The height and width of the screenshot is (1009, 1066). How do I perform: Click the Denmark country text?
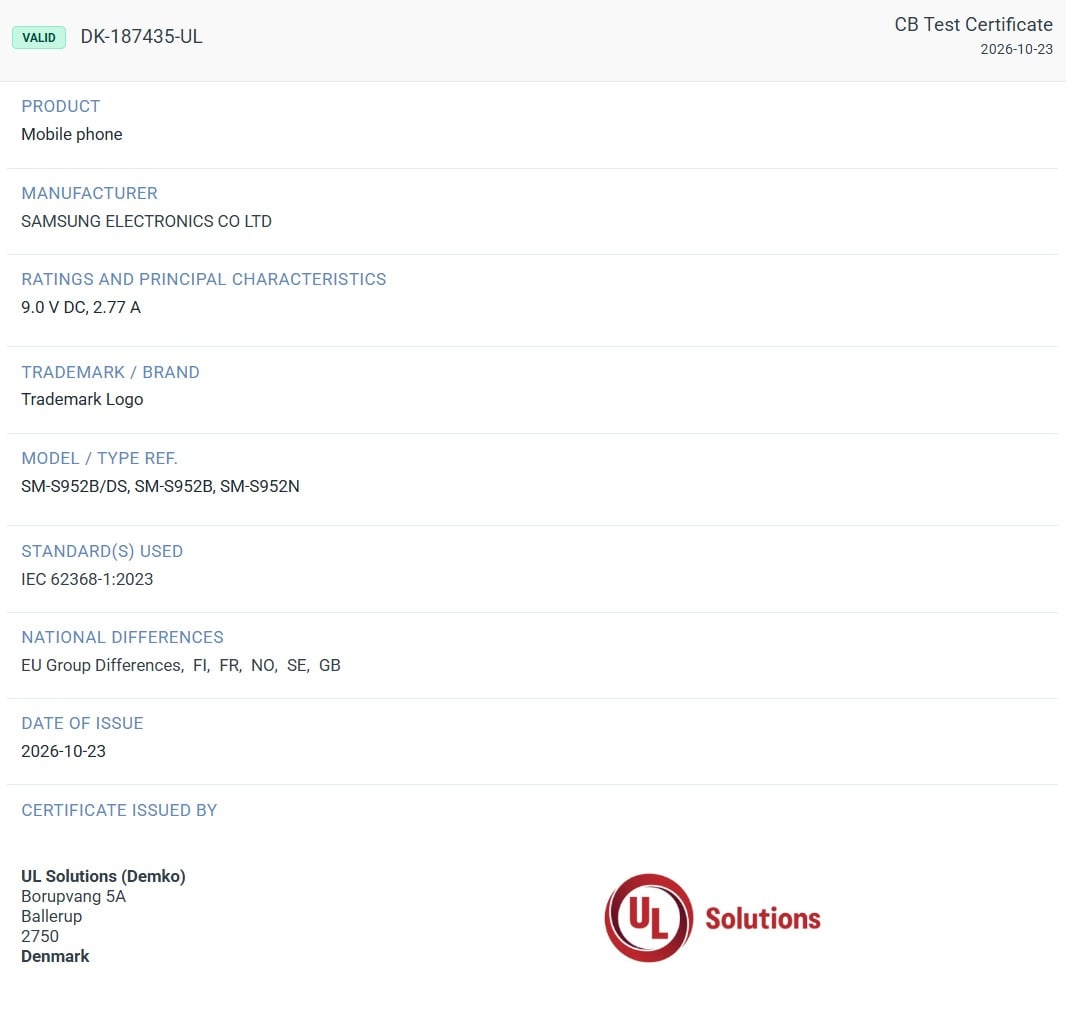click(55, 956)
